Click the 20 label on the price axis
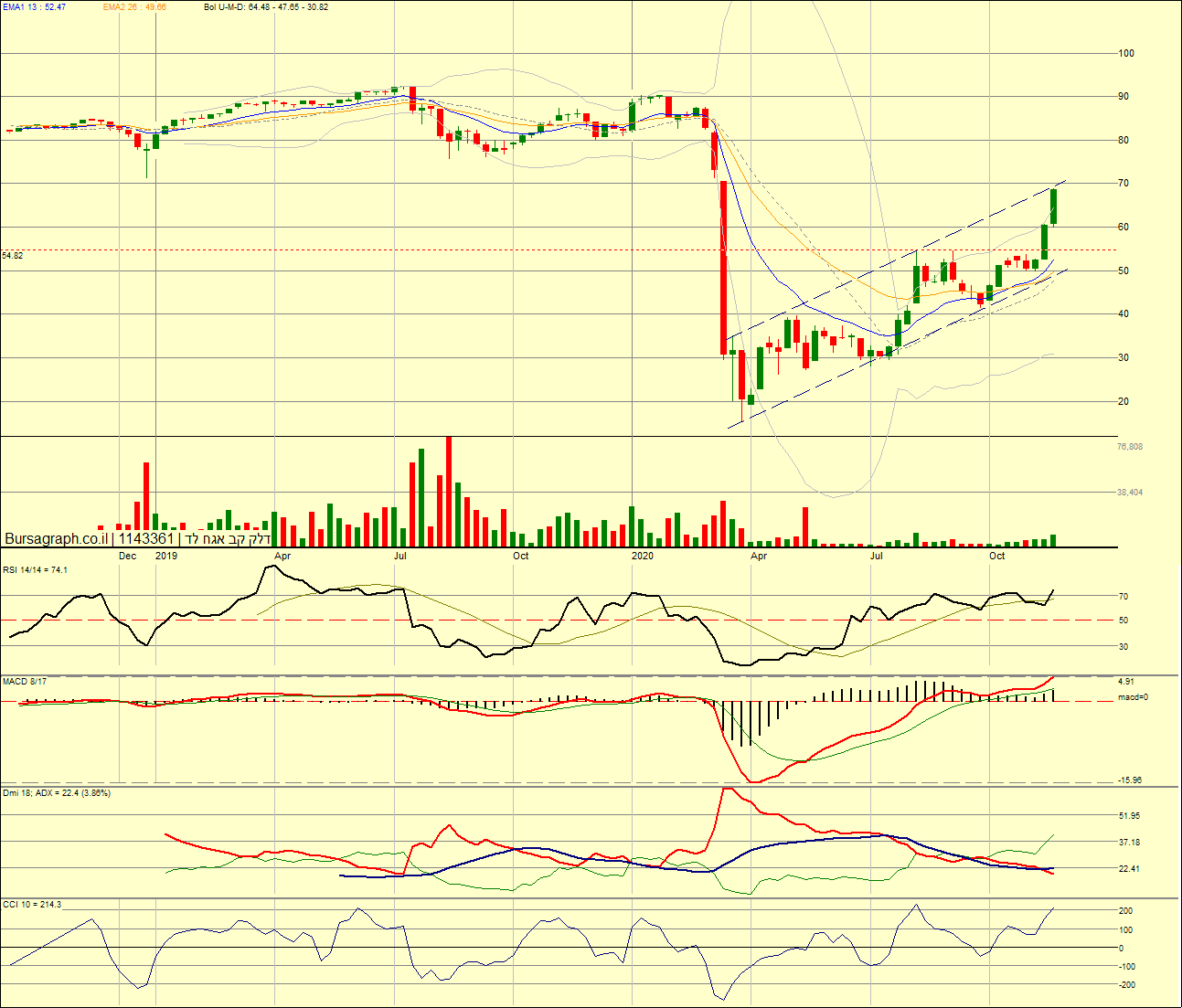1182x1008 pixels. 1123,402
